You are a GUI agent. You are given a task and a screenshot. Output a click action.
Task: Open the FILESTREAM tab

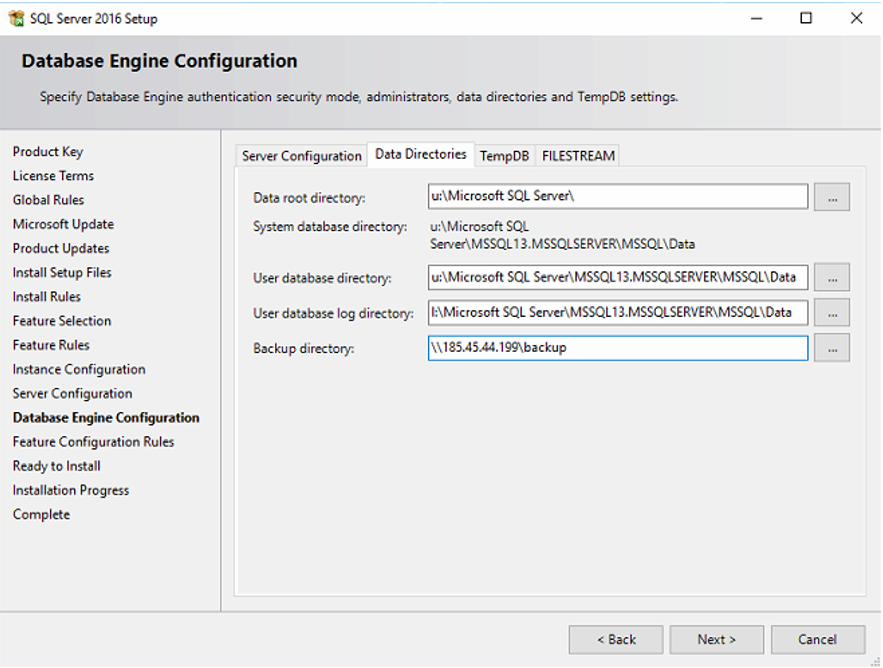578,155
